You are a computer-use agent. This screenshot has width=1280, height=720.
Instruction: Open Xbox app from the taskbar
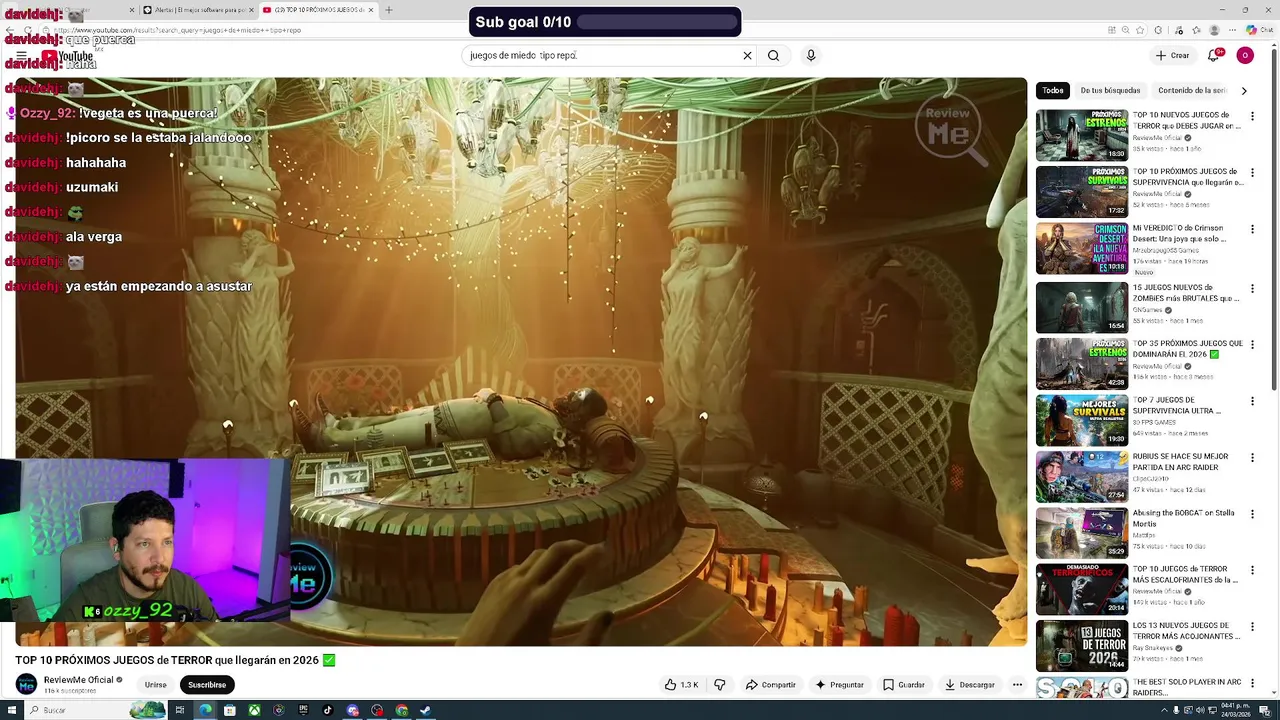tap(255, 711)
